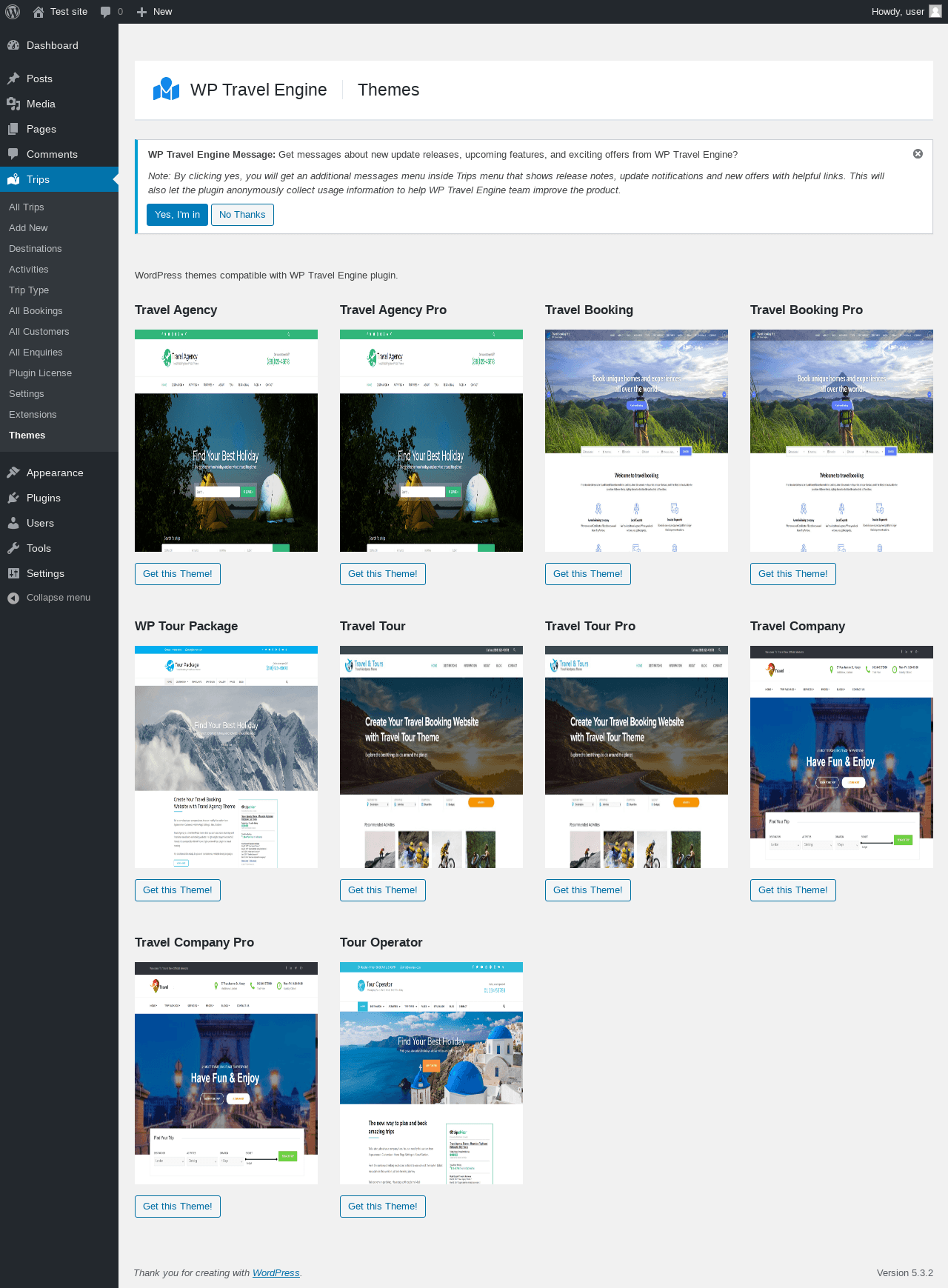Get the Travel Company Pro theme

tap(178, 1207)
